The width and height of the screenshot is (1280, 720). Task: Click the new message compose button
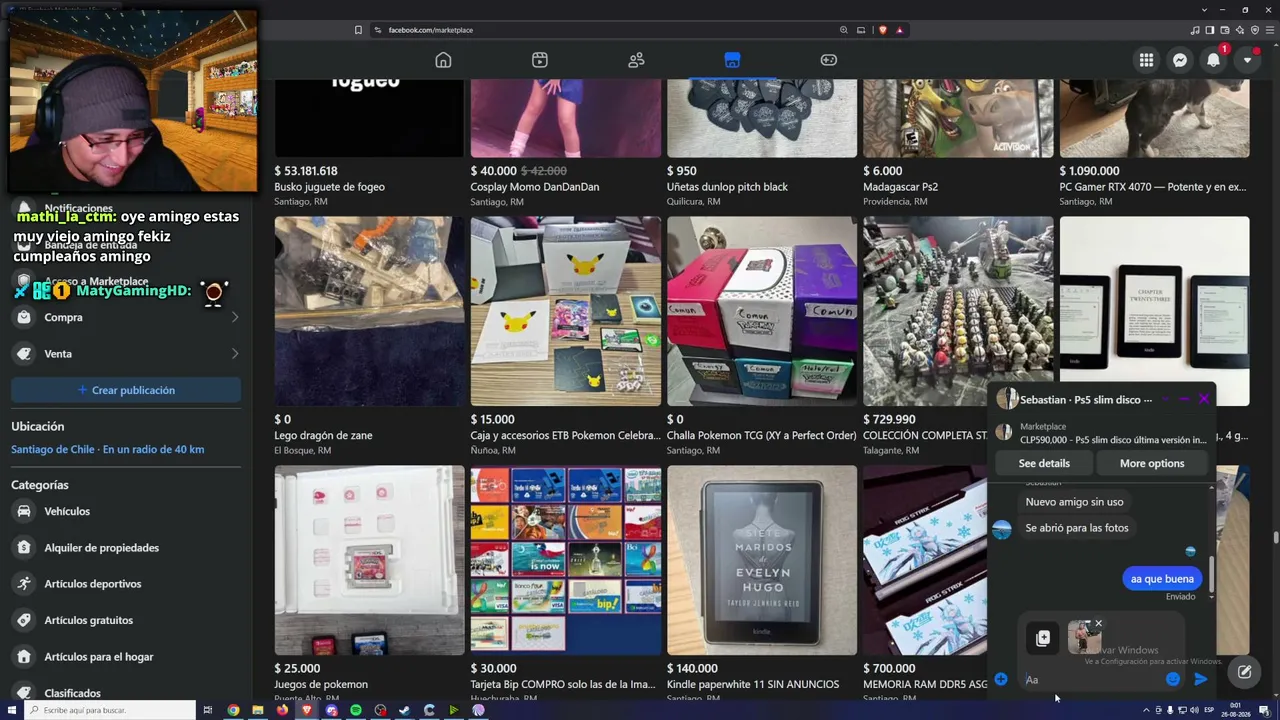coord(1244,673)
